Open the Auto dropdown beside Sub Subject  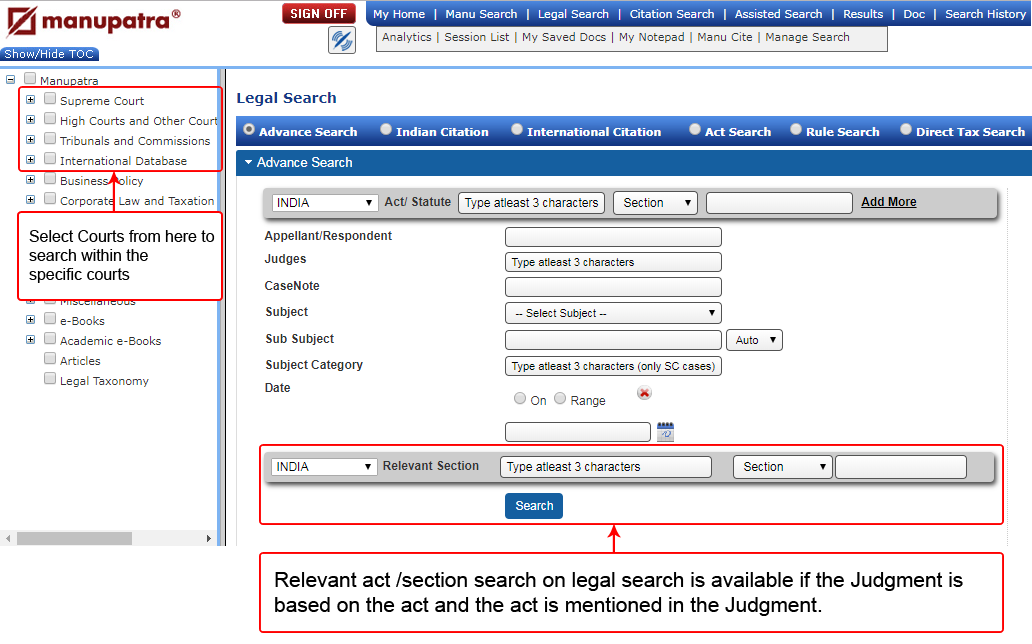pyautogui.click(x=754, y=340)
